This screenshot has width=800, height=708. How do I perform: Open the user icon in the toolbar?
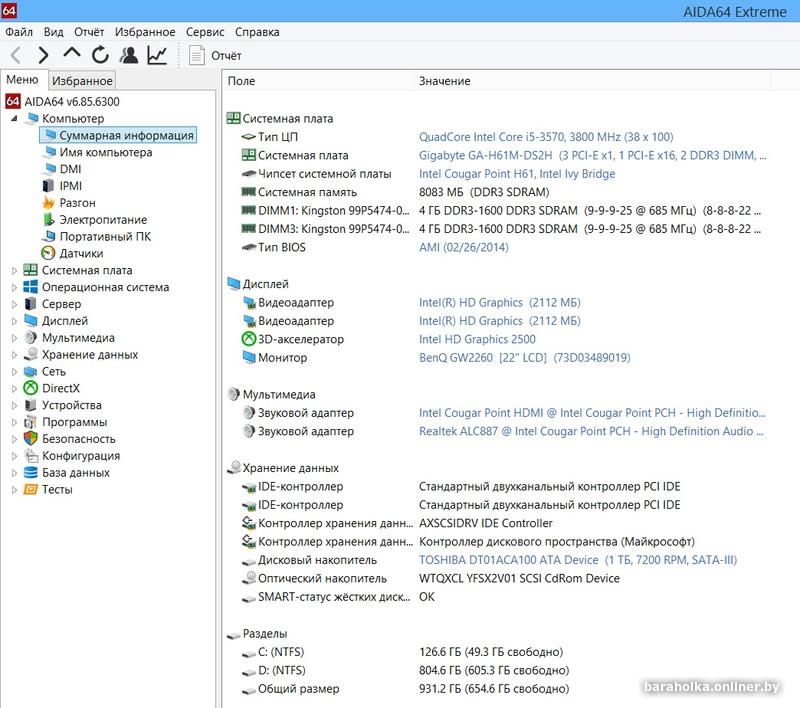[x=129, y=55]
